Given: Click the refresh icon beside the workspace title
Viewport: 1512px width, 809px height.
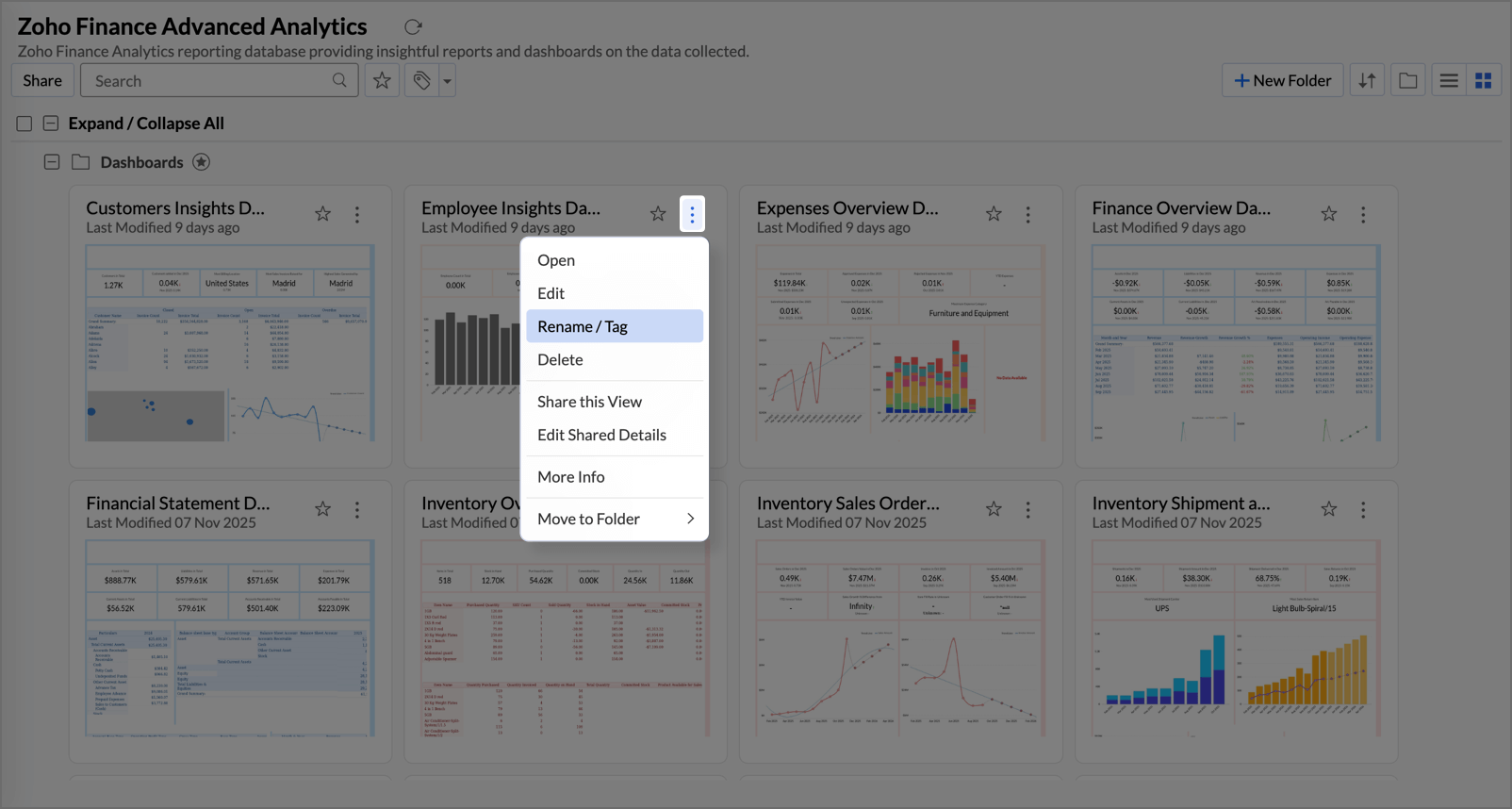Looking at the screenshot, I should (413, 27).
